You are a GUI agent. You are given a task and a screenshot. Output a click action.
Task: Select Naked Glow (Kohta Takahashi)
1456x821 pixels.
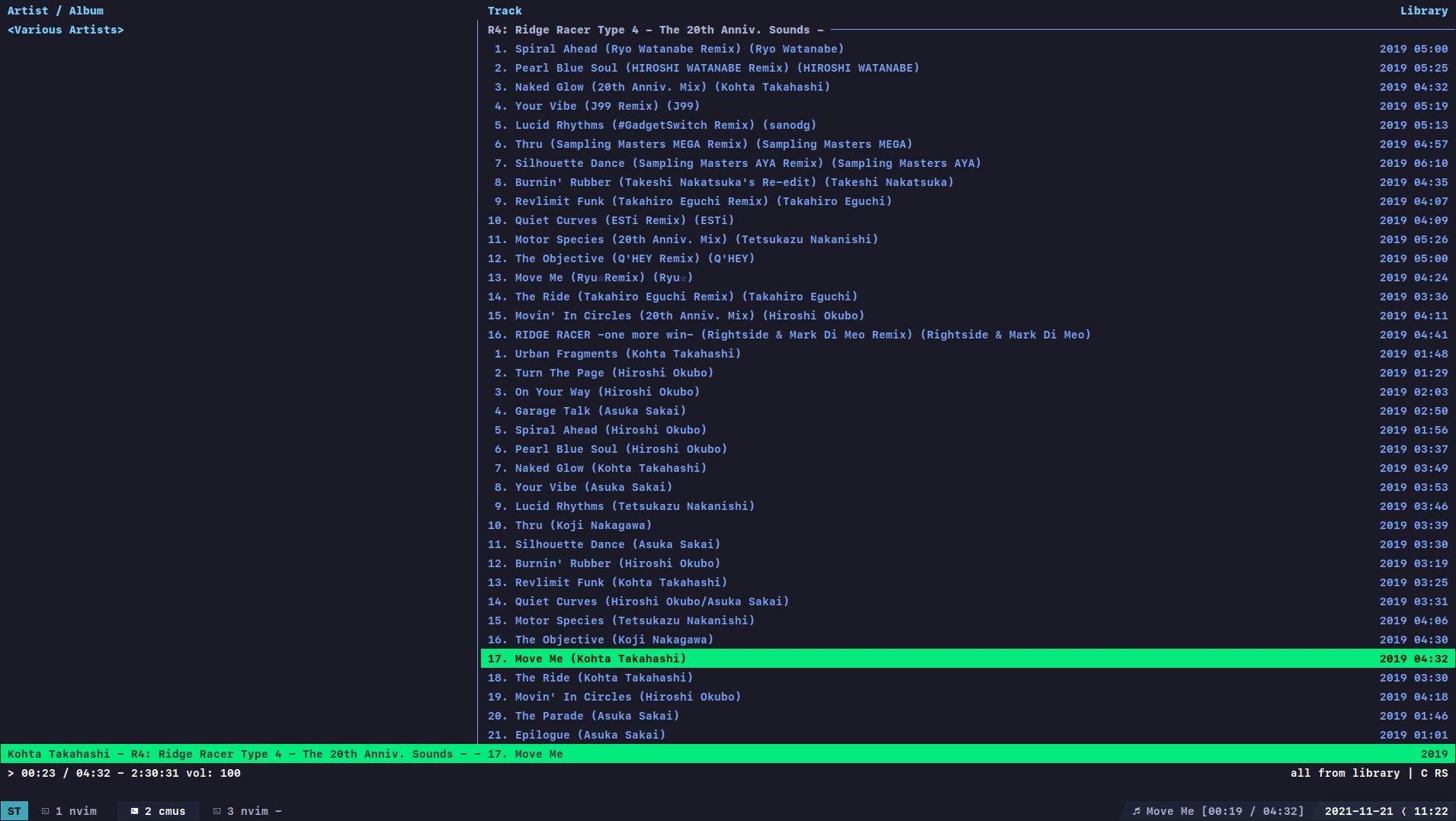pos(968,468)
